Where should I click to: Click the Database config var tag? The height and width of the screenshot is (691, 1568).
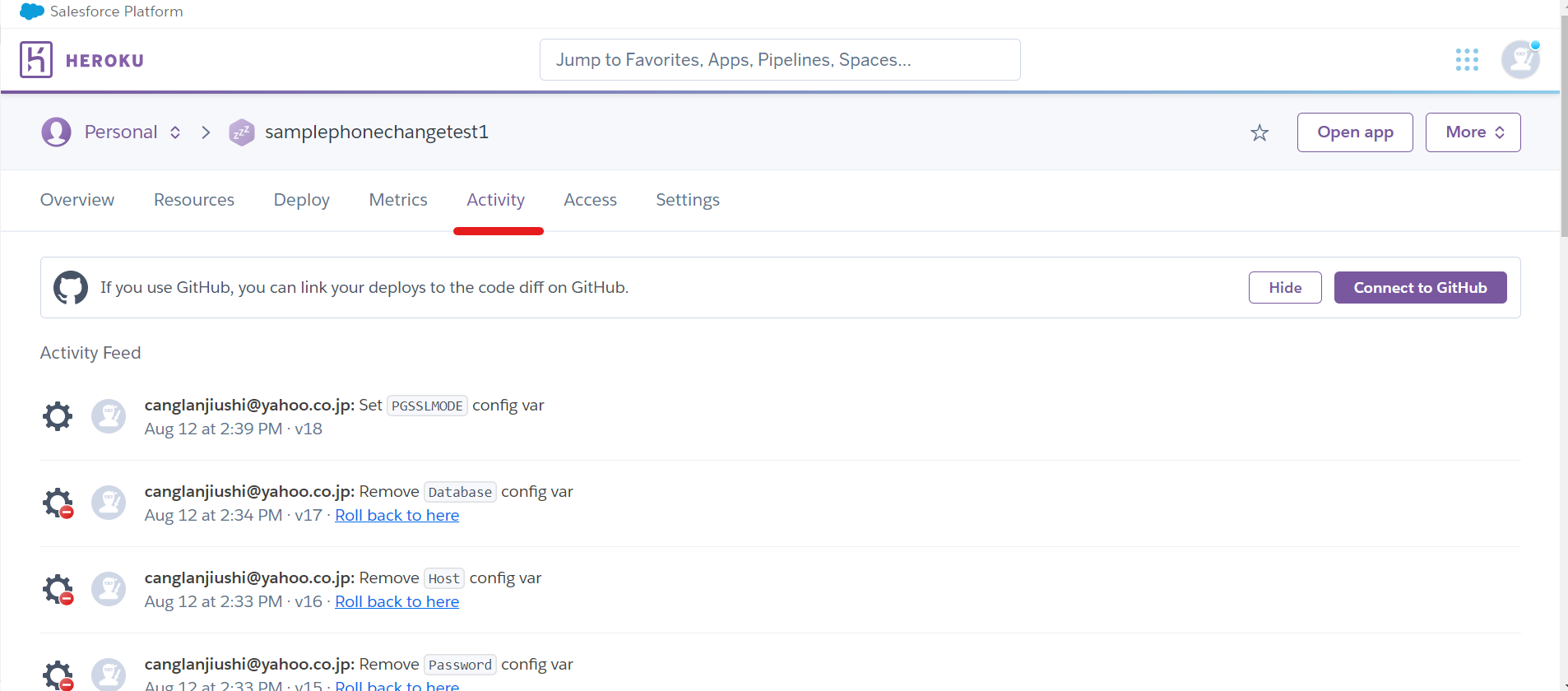(460, 492)
